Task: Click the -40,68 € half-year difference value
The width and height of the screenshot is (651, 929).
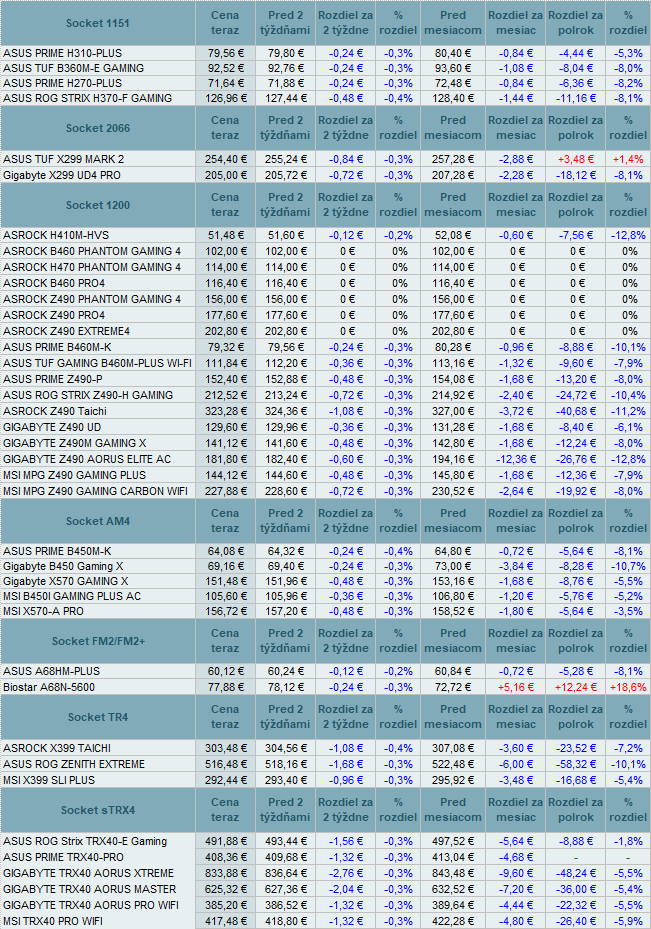Action: click(x=576, y=411)
